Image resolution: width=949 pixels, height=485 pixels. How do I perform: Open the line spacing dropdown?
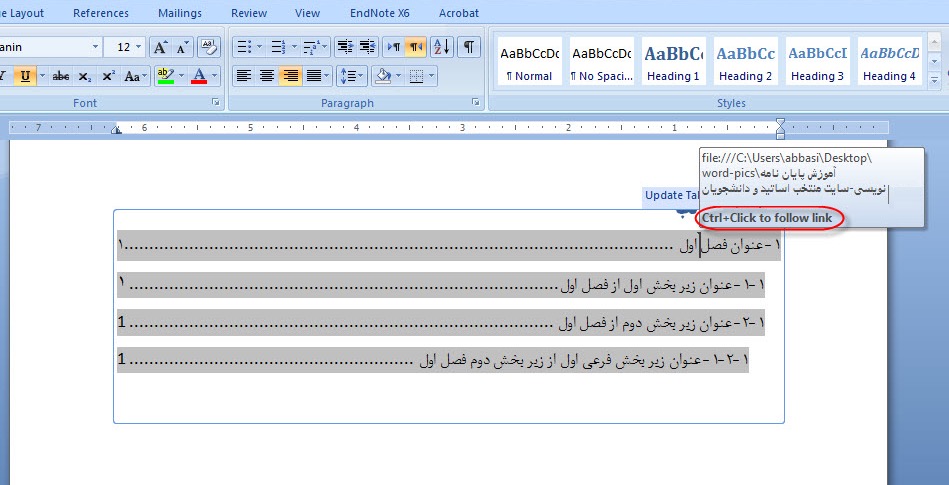pyautogui.click(x=349, y=76)
